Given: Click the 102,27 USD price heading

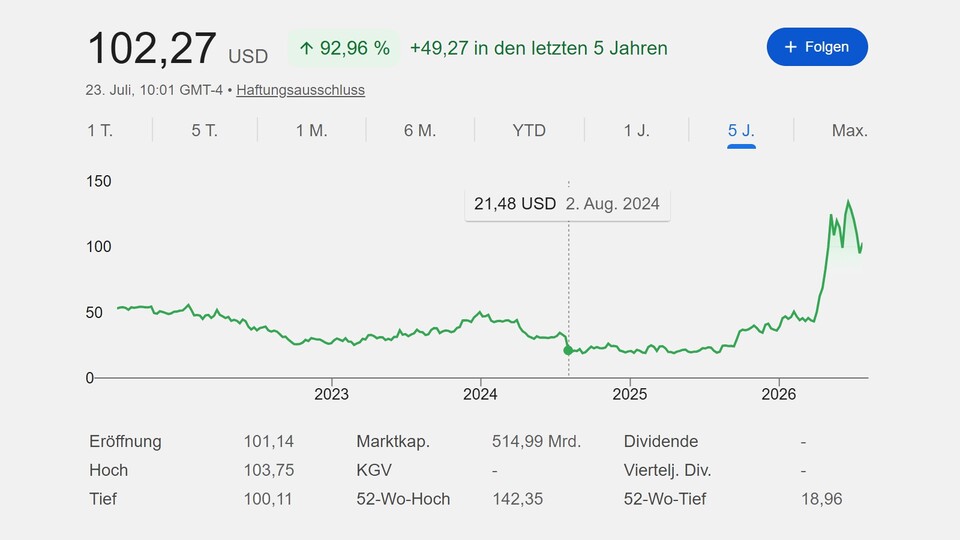Looking at the screenshot, I should pos(178,48).
